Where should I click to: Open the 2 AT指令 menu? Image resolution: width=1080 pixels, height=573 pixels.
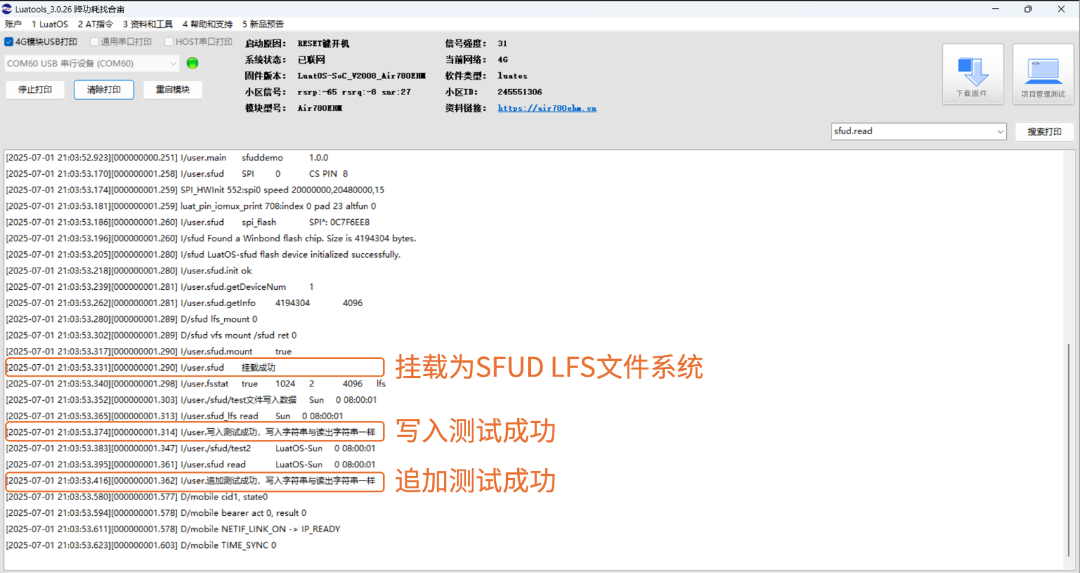[x=95, y=24]
